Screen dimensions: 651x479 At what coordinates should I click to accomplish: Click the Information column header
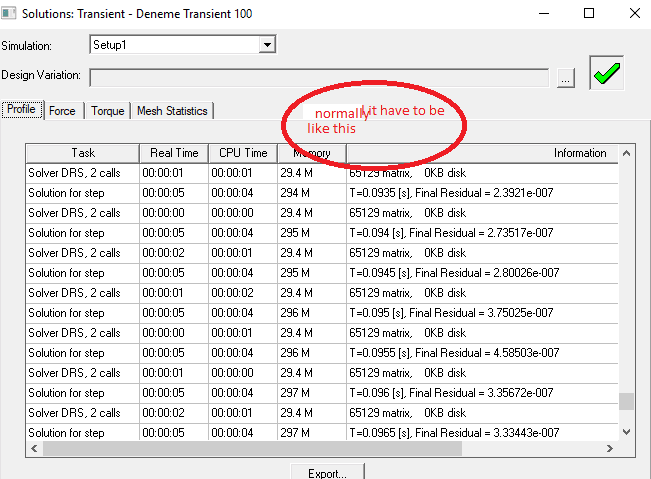click(x=580, y=153)
